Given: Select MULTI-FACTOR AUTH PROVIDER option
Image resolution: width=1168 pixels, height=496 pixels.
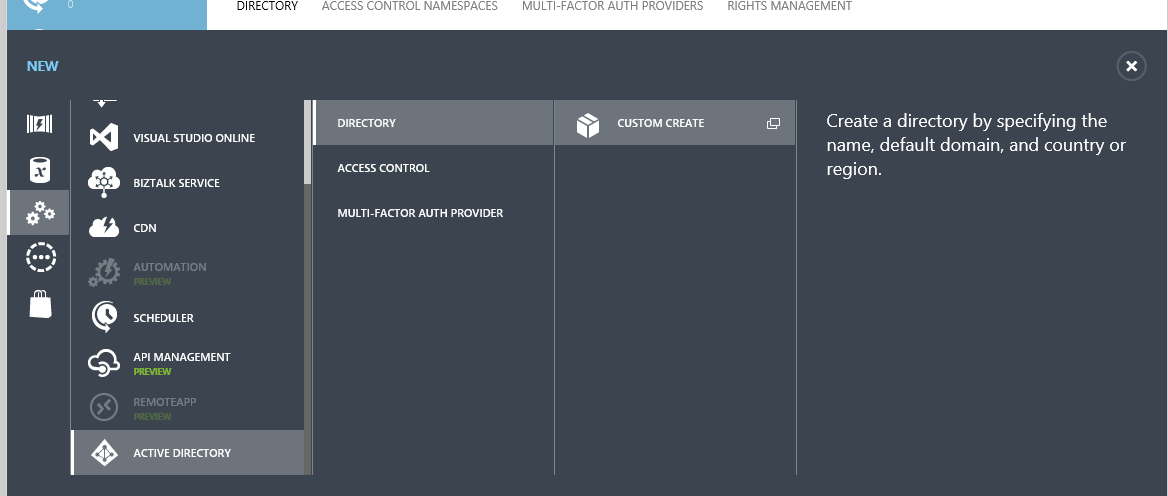Looking at the screenshot, I should click(434, 213).
